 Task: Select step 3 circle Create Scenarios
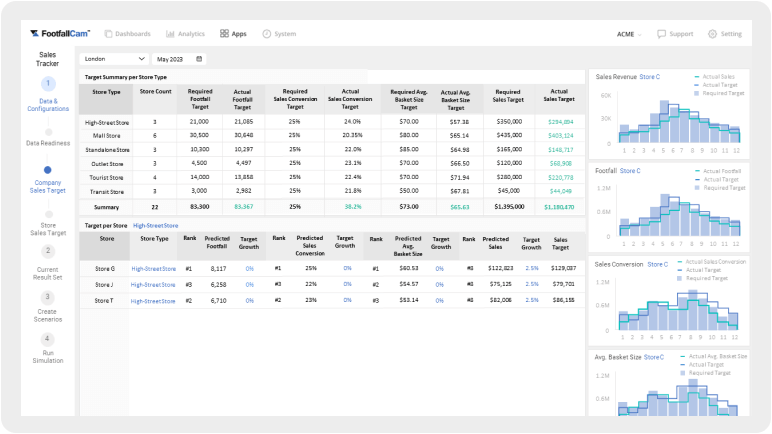pyautogui.click(x=48, y=297)
